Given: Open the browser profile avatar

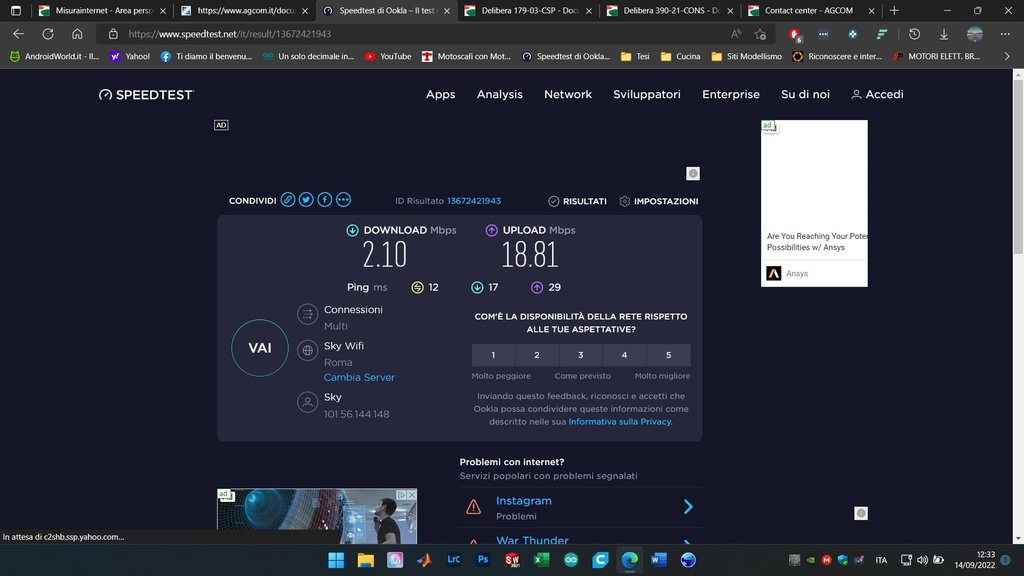Looking at the screenshot, I should (974, 34).
